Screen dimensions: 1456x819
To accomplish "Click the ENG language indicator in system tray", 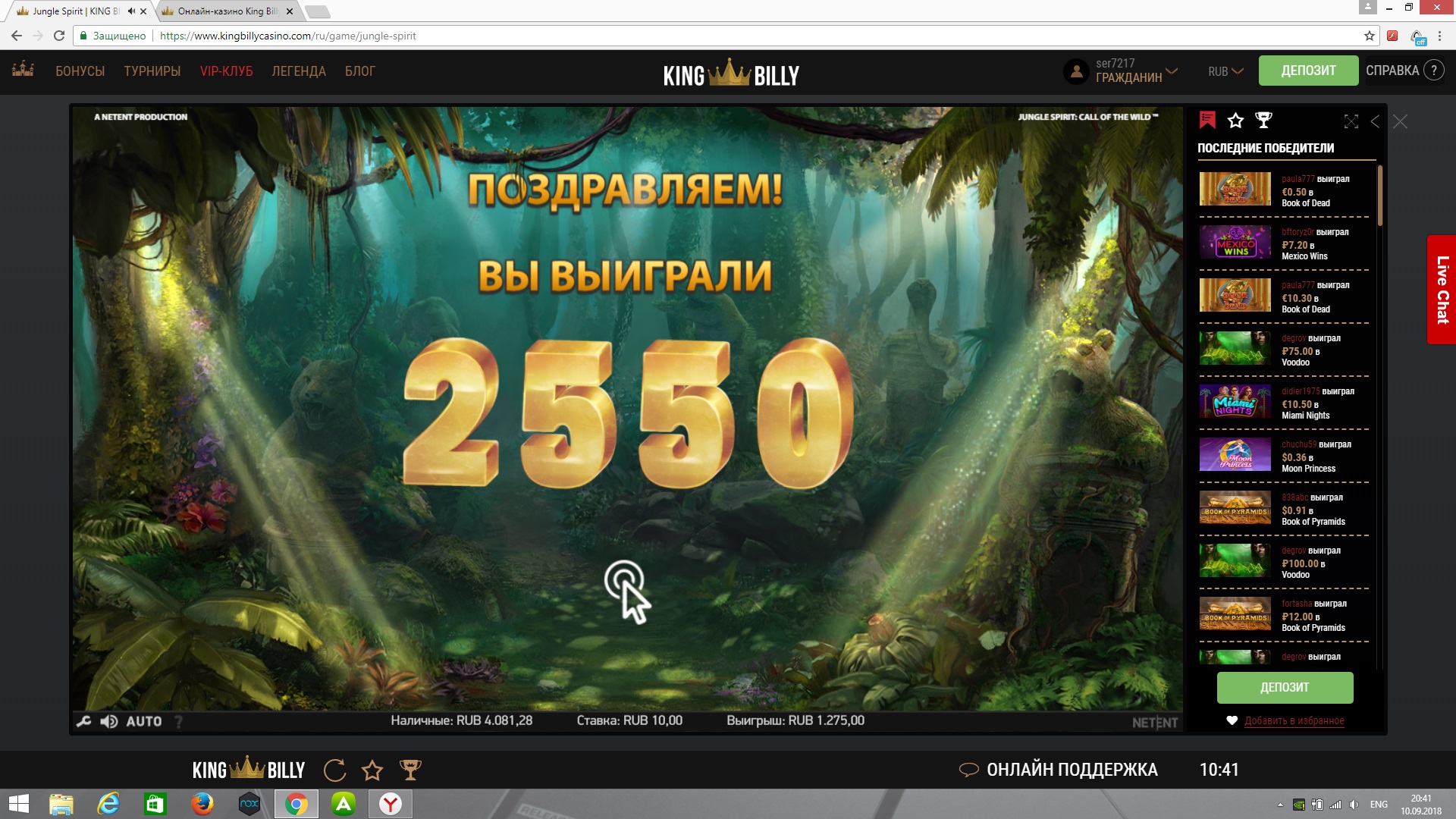I will pos(1379,805).
